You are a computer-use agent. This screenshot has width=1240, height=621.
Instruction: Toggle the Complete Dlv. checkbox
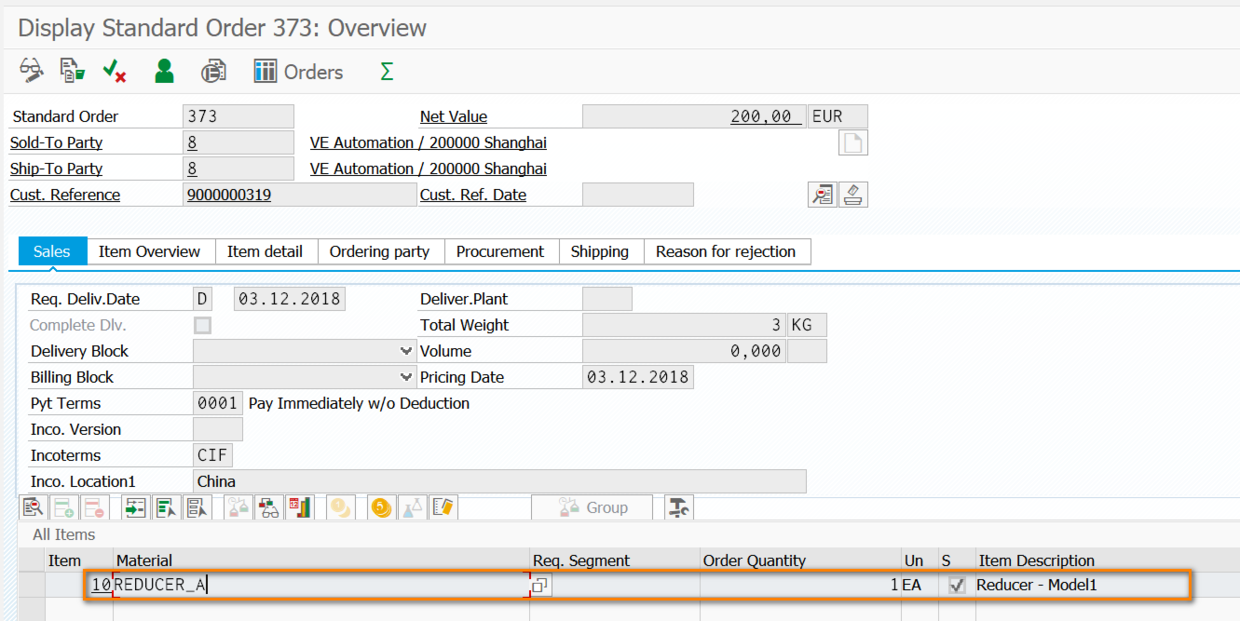tap(203, 325)
